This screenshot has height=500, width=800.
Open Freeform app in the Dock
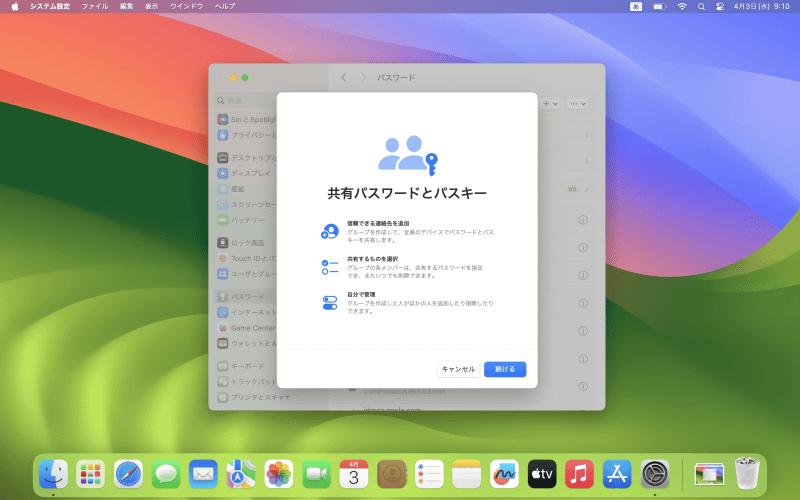[x=504, y=474]
